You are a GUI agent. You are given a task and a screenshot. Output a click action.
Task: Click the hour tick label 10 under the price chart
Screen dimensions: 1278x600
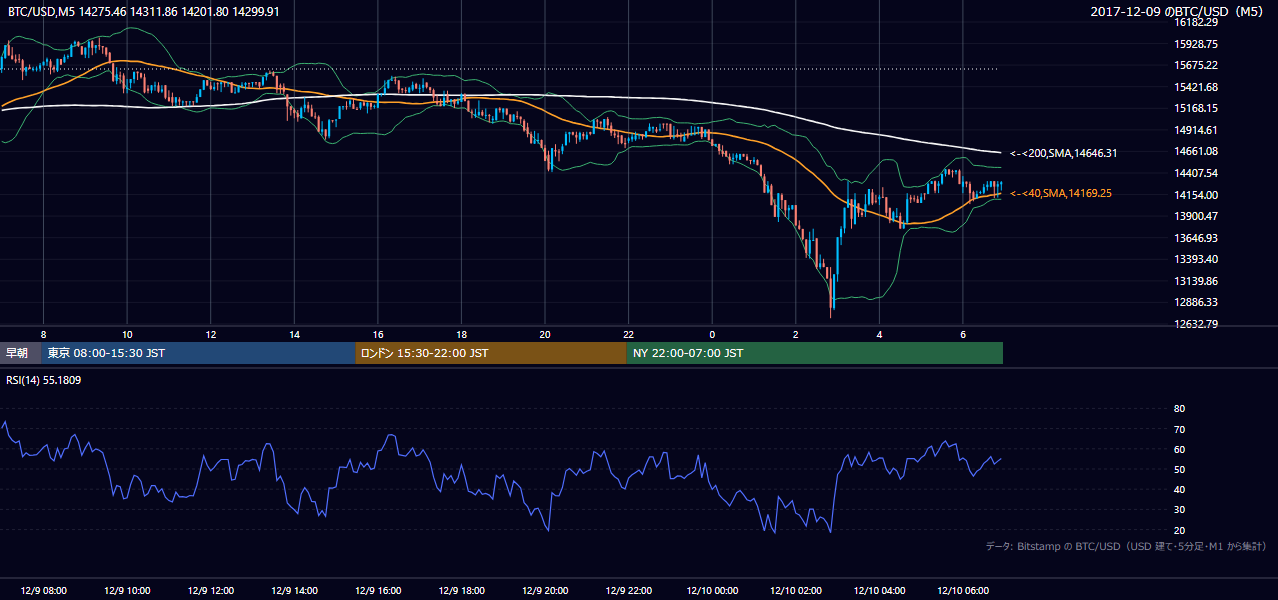pyautogui.click(x=127, y=334)
